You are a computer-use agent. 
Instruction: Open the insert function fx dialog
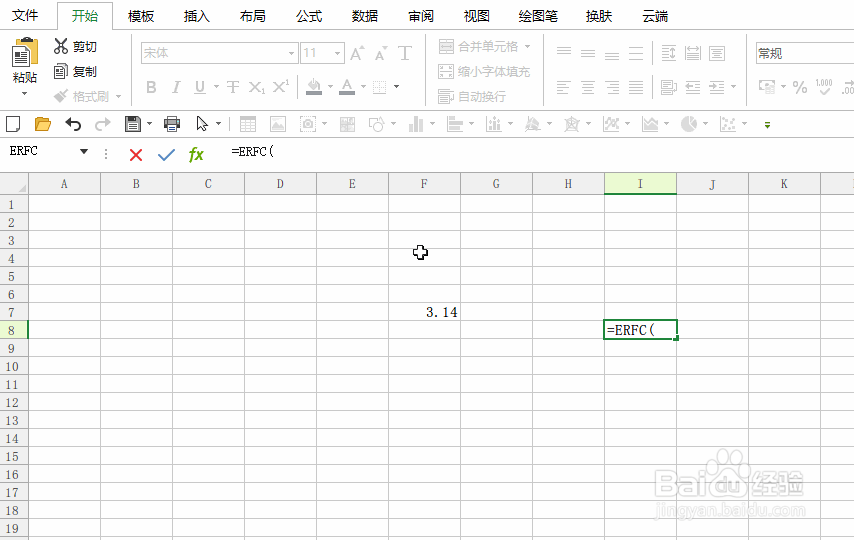click(196, 155)
